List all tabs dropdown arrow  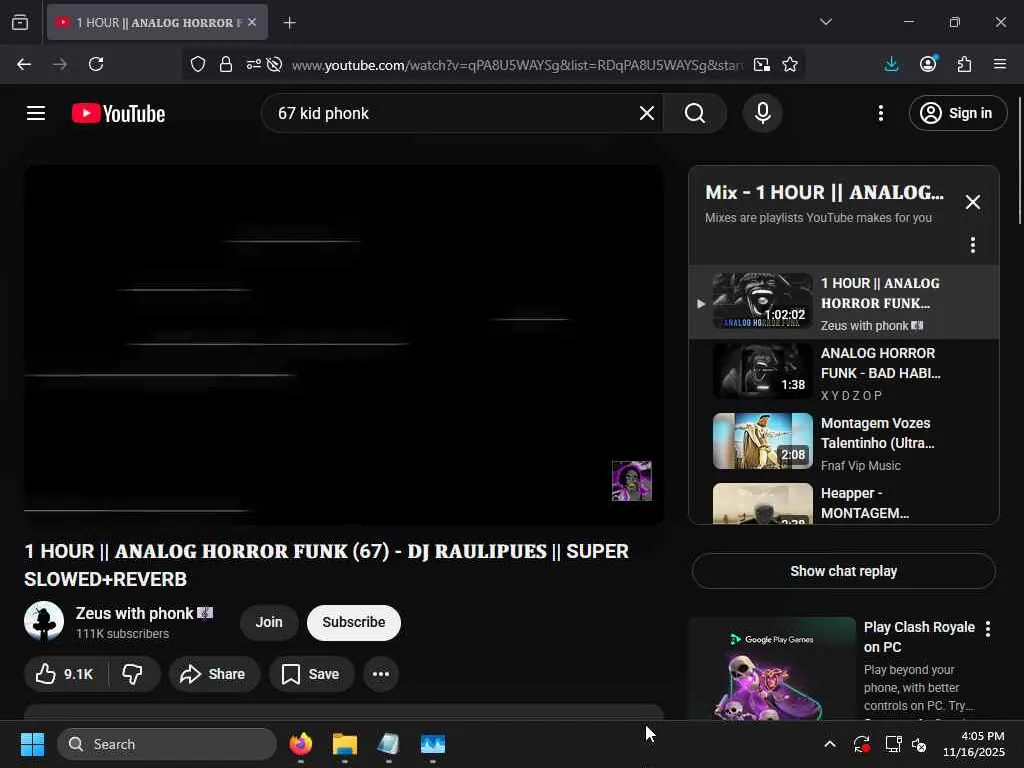point(825,22)
